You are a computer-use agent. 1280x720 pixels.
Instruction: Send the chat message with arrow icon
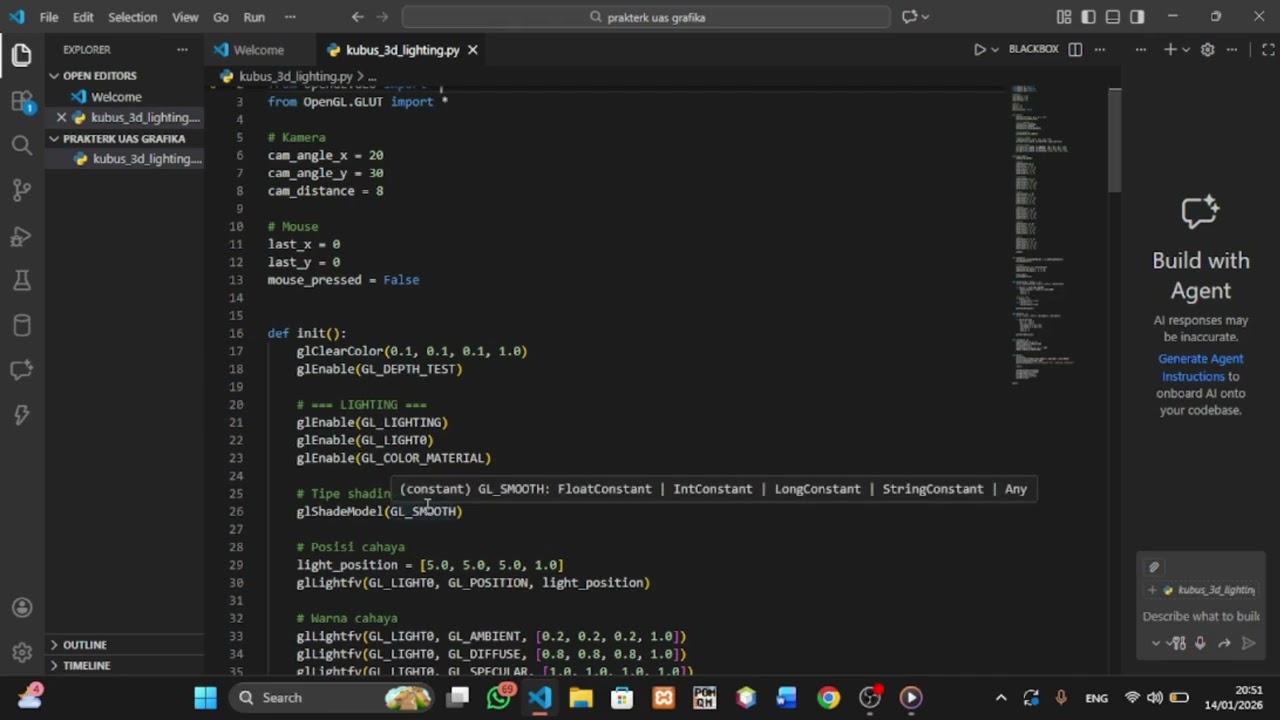click(x=1248, y=643)
